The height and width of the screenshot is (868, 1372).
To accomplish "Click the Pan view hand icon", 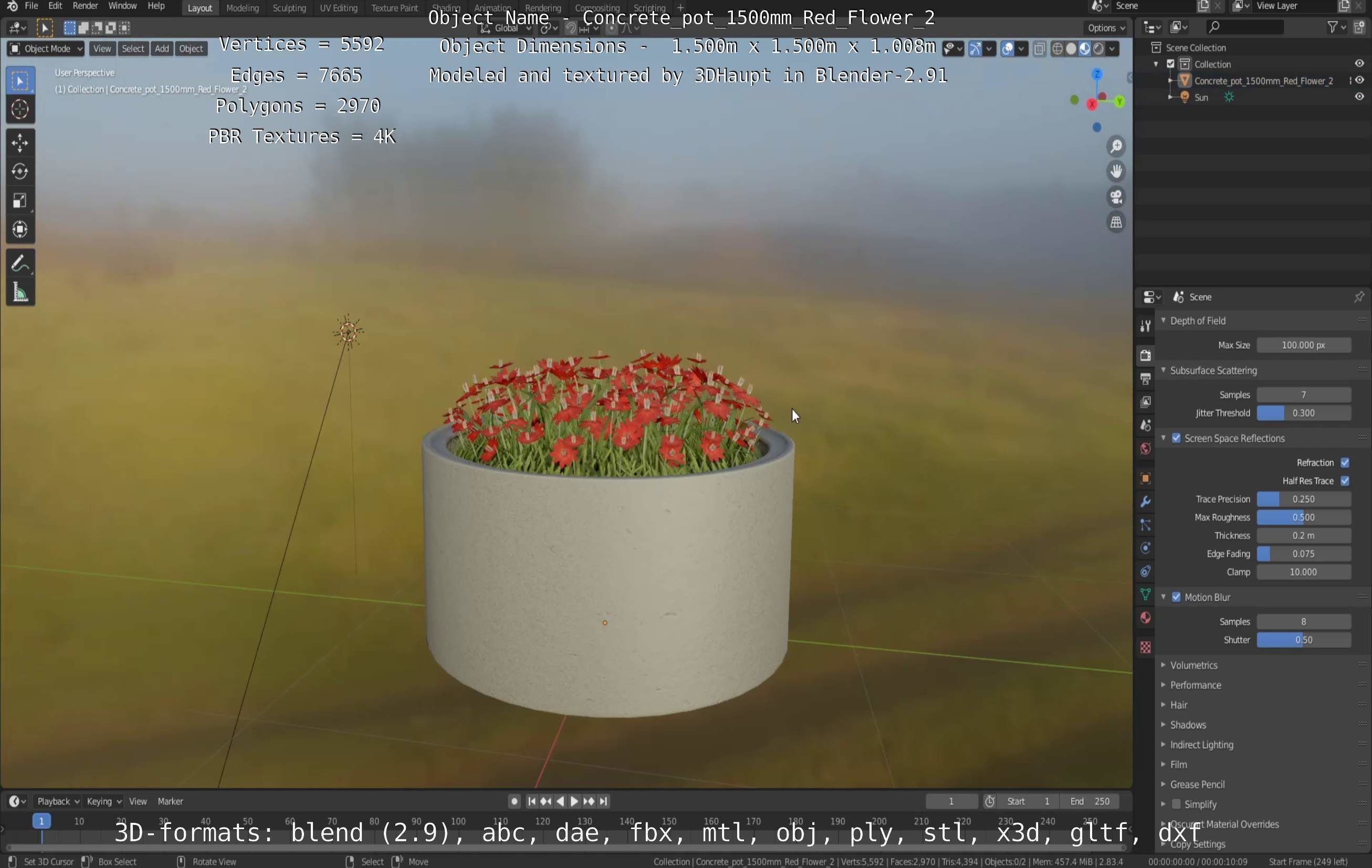I will coord(1116,172).
